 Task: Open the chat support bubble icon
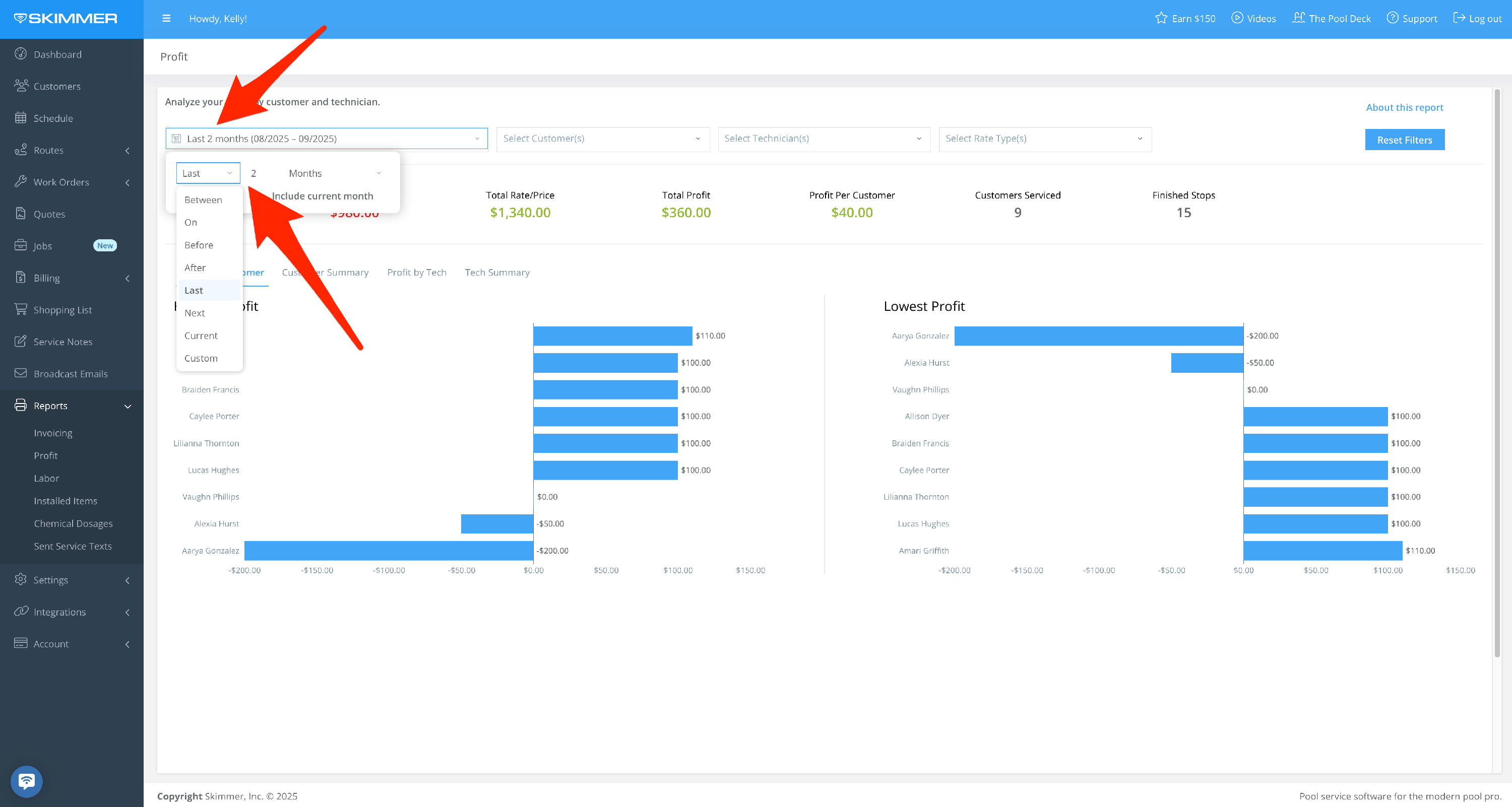pyautogui.click(x=26, y=781)
